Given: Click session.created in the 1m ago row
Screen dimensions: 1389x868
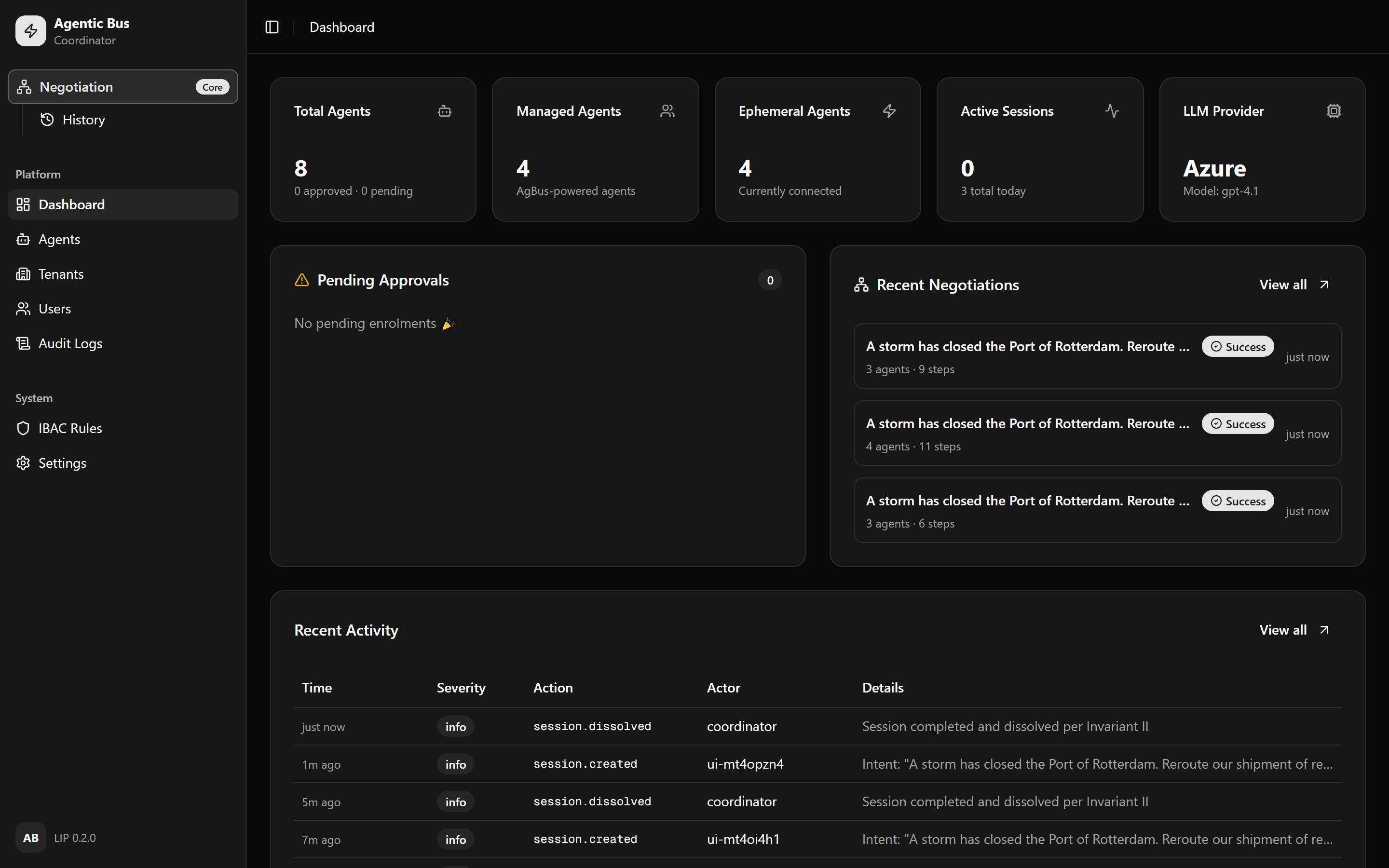Looking at the screenshot, I should pos(585,764).
